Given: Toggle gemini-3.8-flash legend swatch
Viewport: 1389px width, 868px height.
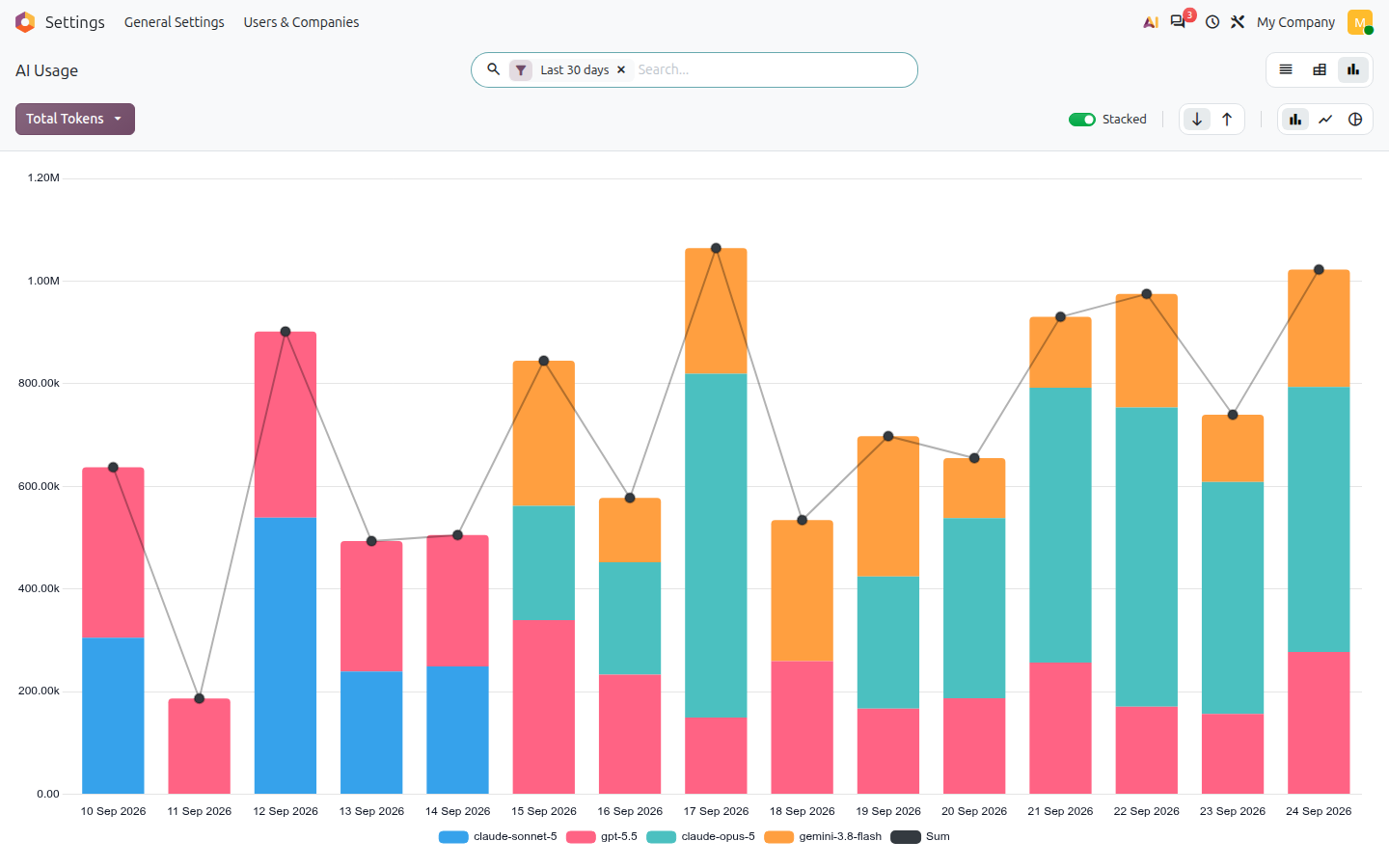Looking at the screenshot, I should click(779, 837).
